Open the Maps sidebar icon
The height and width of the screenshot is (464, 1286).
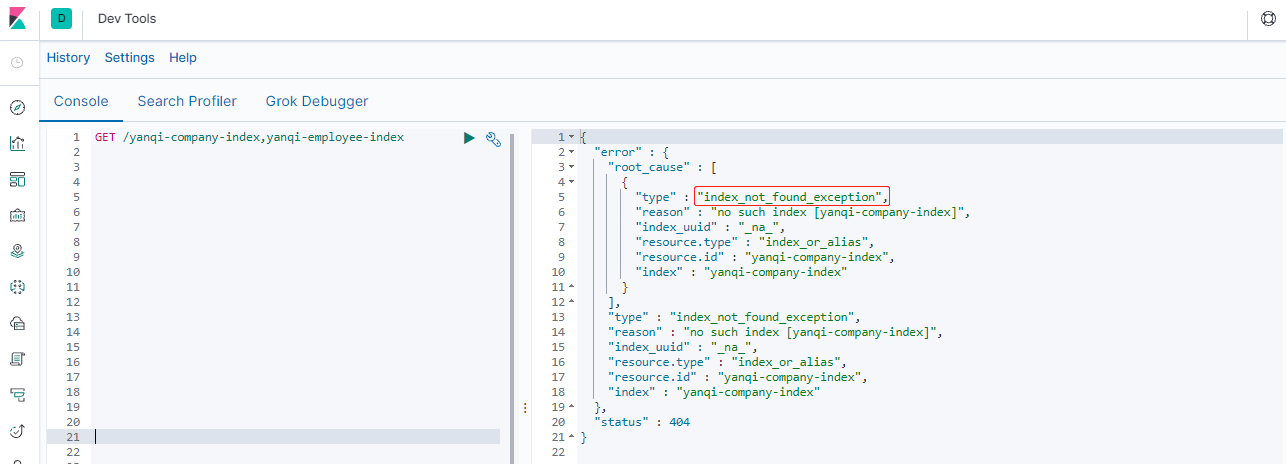pos(17,251)
